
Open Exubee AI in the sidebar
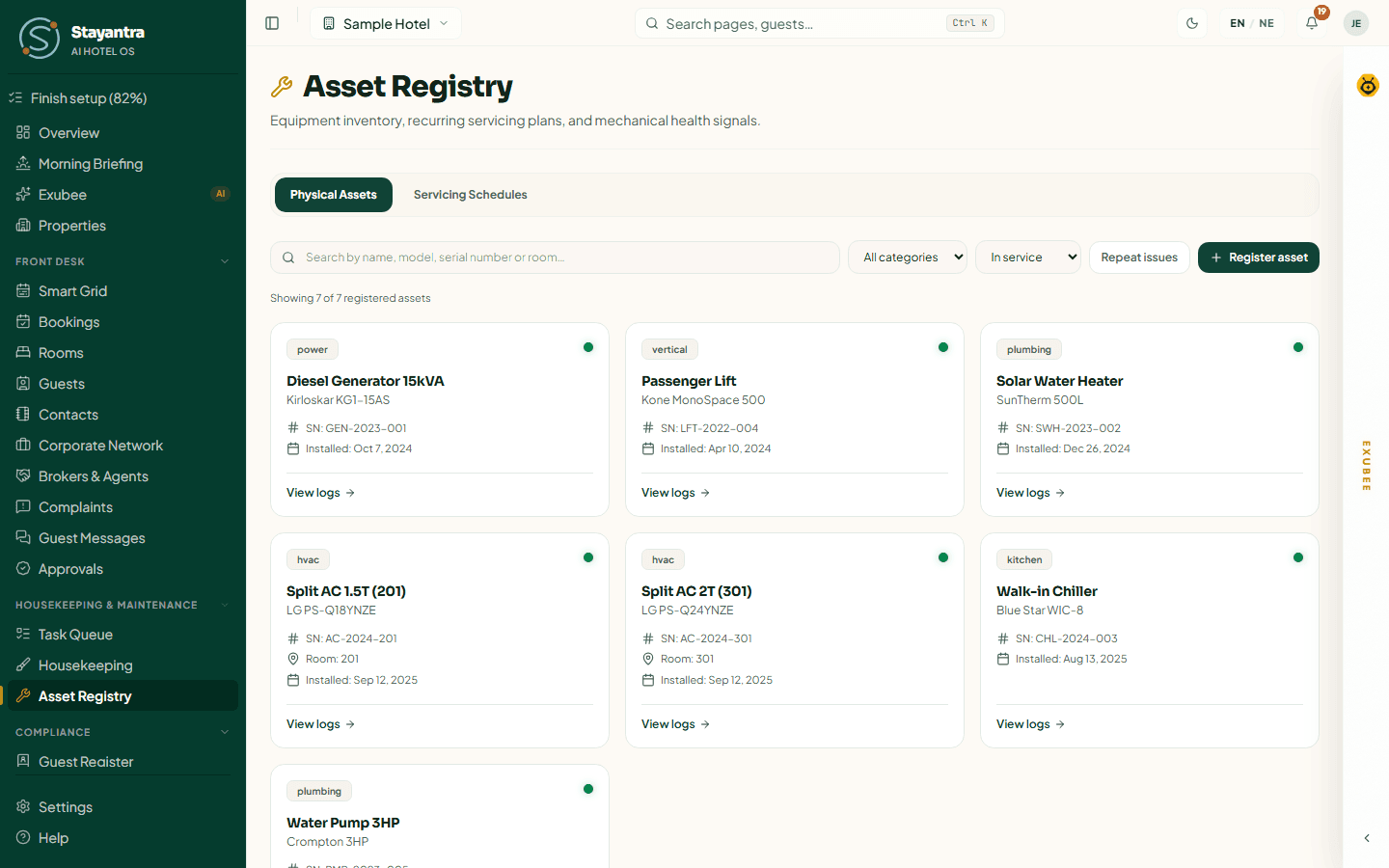tap(123, 195)
